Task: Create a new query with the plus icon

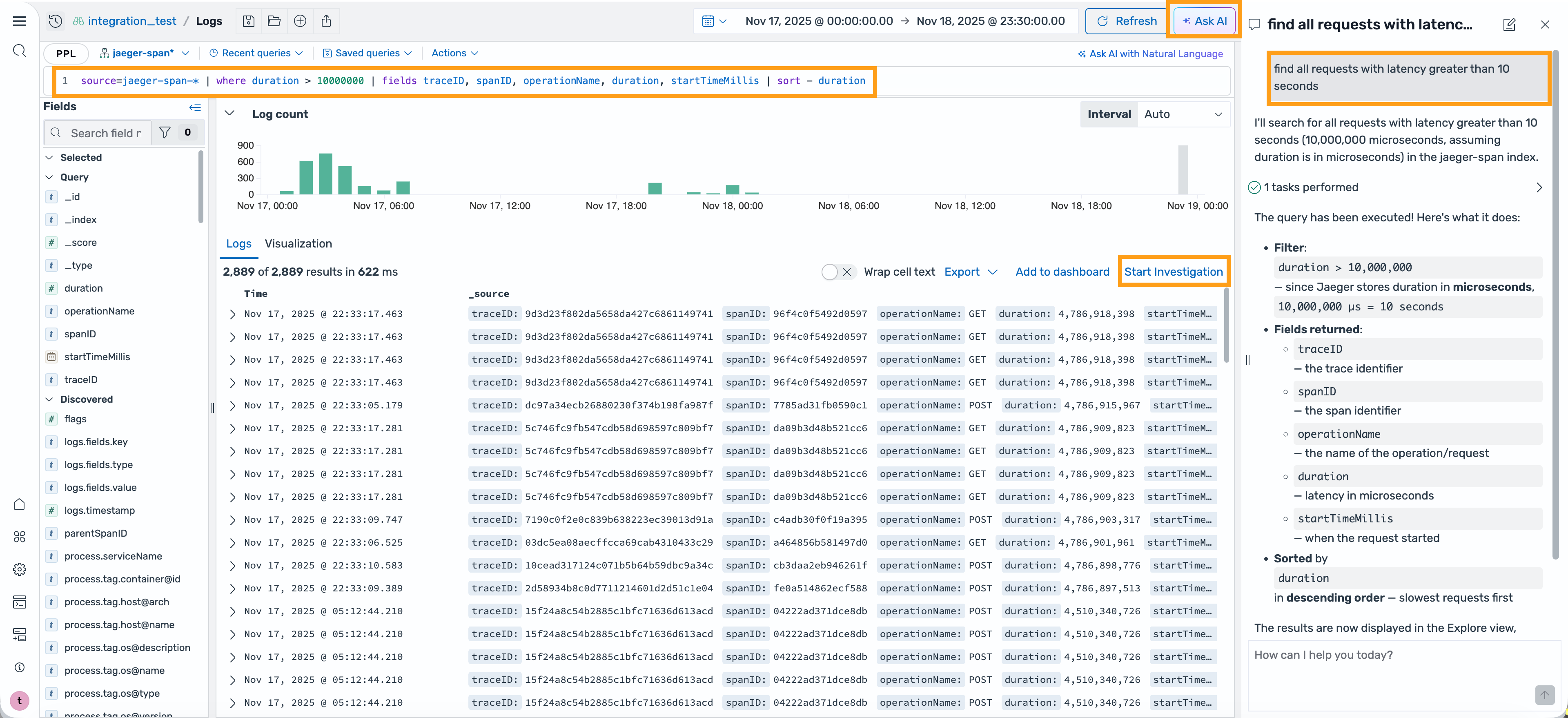Action: tap(301, 21)
